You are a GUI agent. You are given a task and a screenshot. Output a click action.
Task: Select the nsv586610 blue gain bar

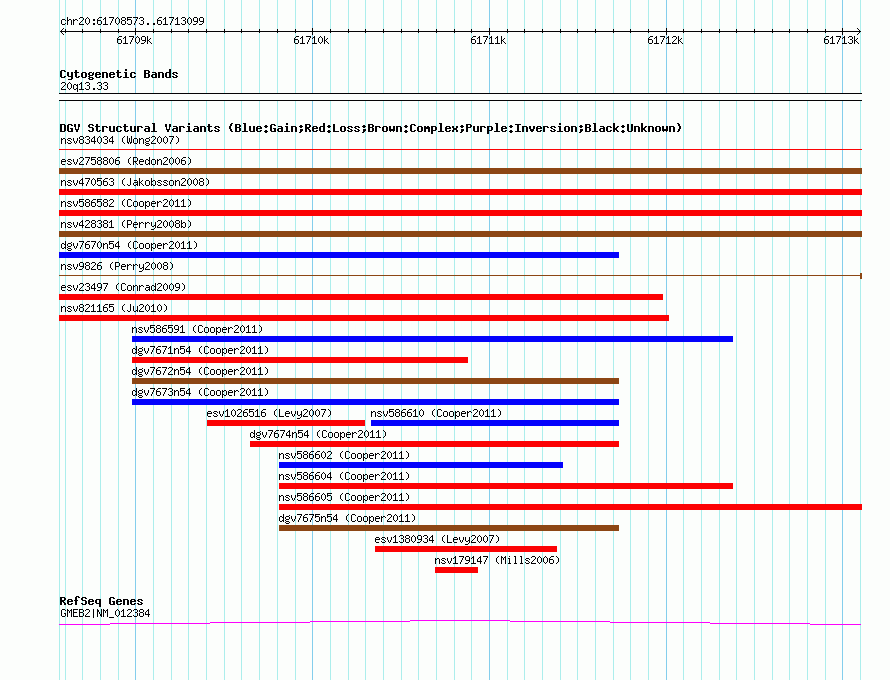[x=495, y=423]
